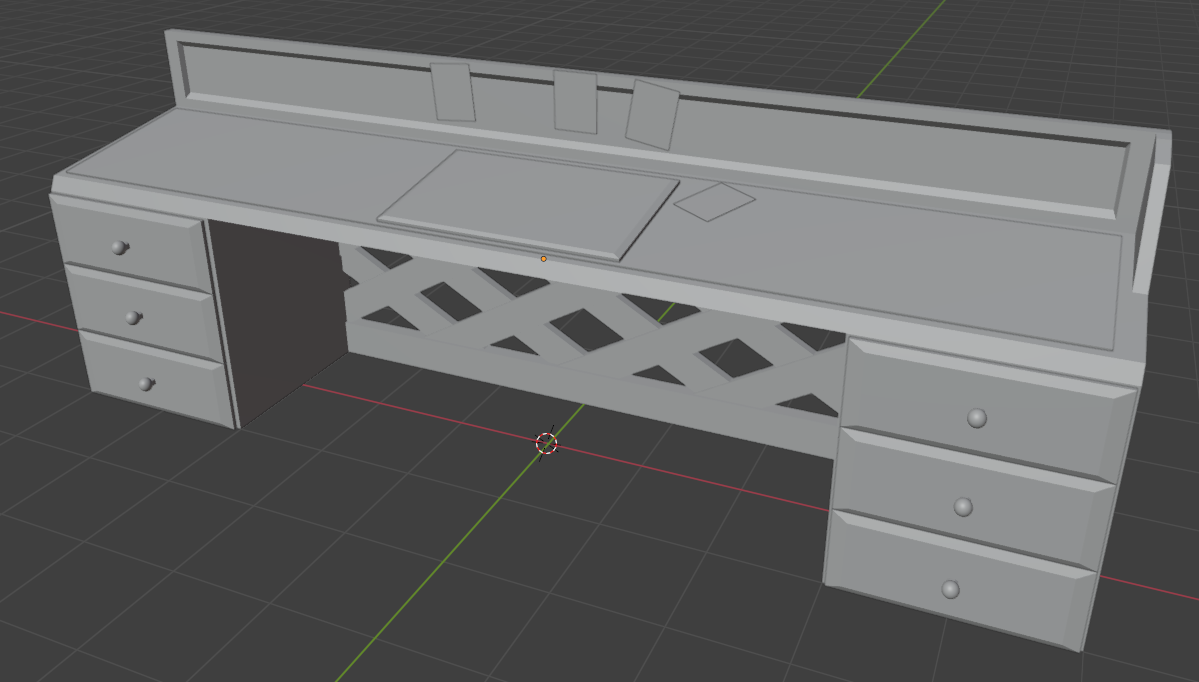Click the top left drawer knob
This screenshot has height=682, width=1199.
point(119,247)
